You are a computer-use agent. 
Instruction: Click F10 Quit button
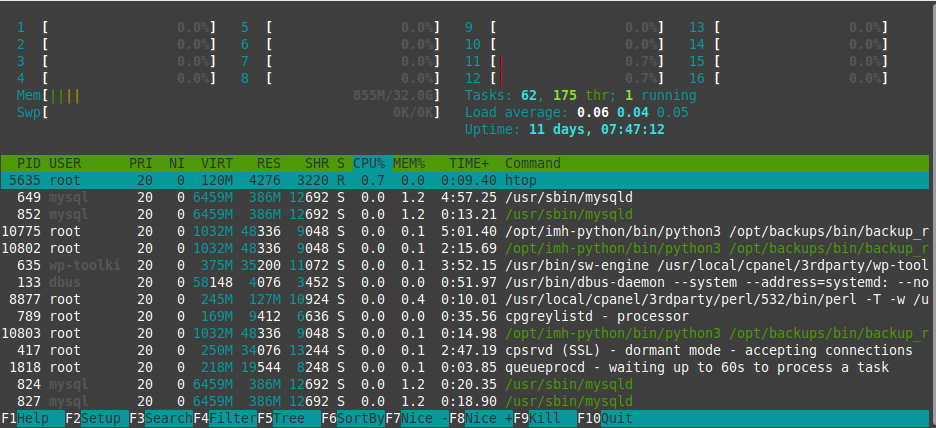[x=605, y=418]
